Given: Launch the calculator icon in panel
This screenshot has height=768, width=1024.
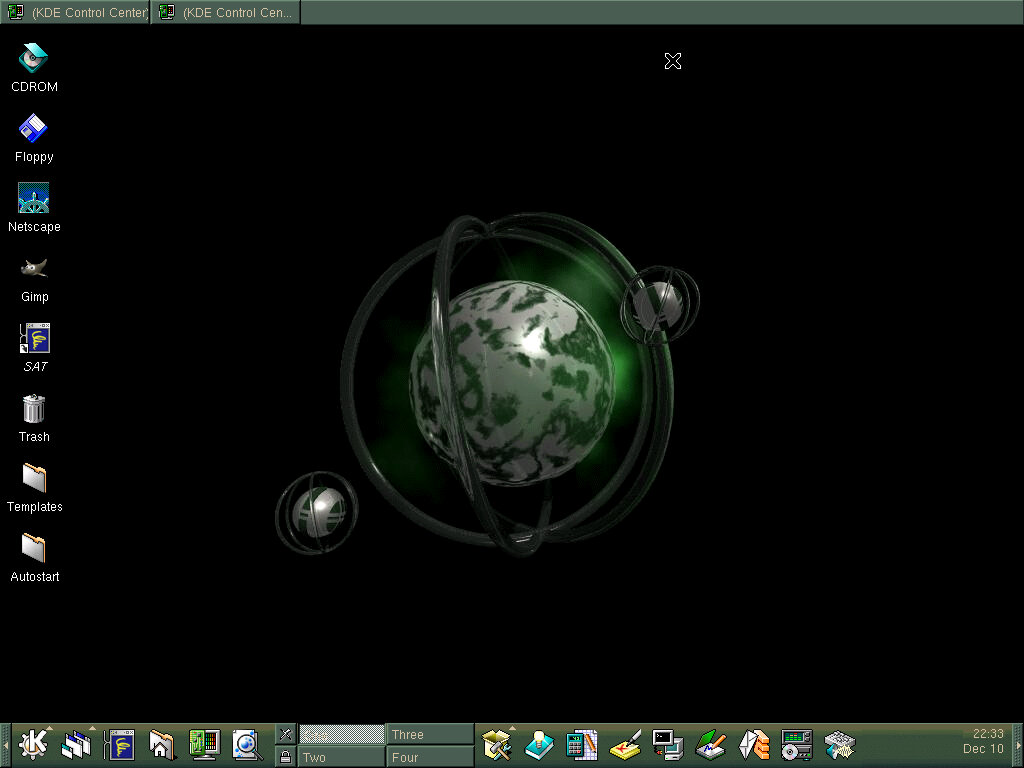Looking at the screenshot, I should point(581,745).
